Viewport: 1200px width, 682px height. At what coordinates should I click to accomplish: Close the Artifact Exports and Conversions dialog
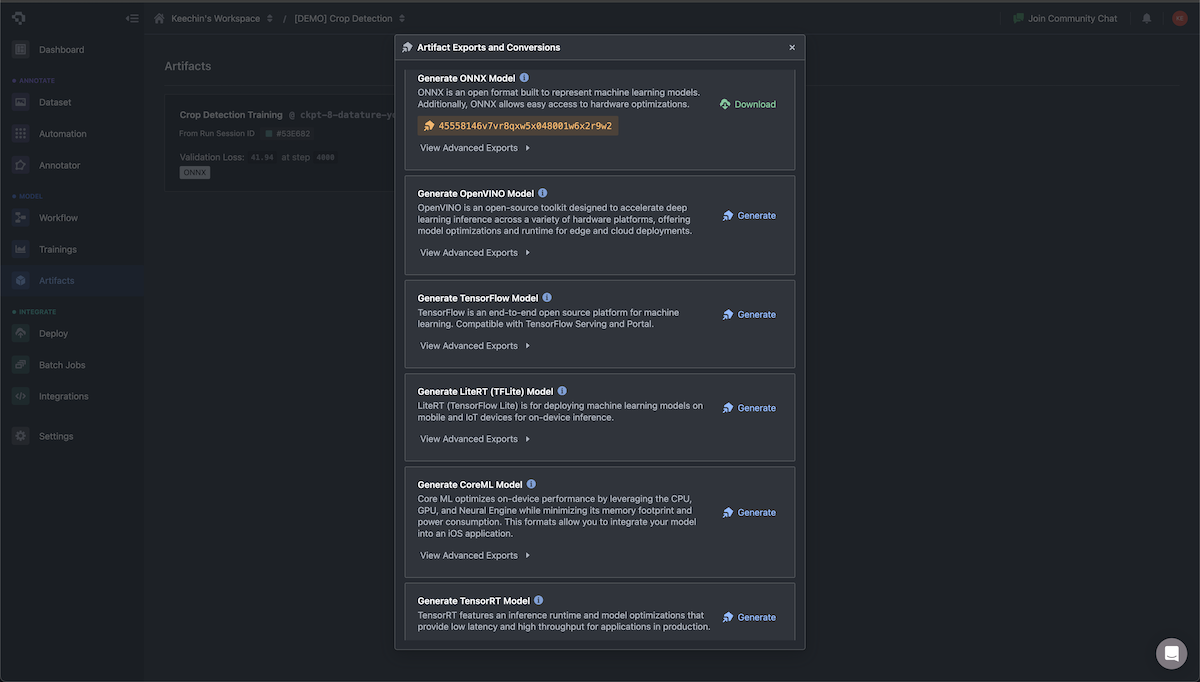click(x=792, y=47)
